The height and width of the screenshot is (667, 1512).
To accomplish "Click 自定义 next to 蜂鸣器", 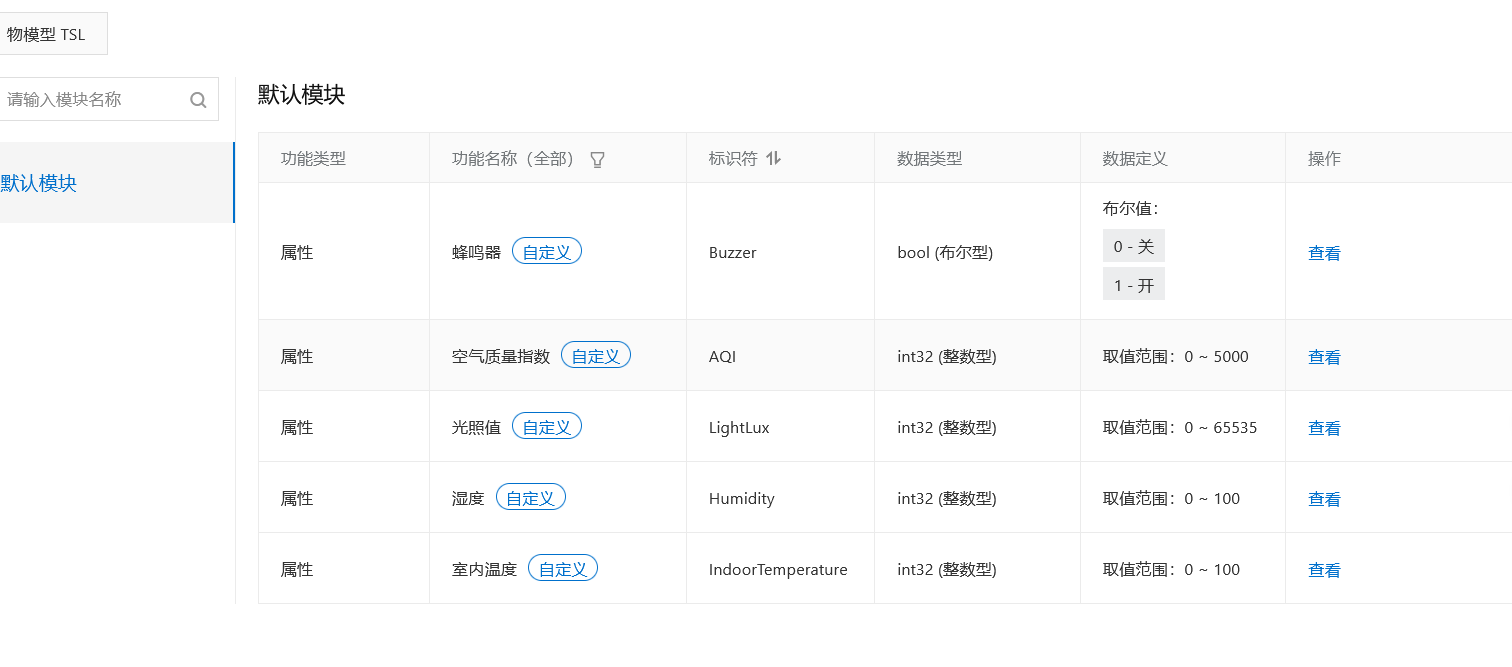I will click(546, 251).
